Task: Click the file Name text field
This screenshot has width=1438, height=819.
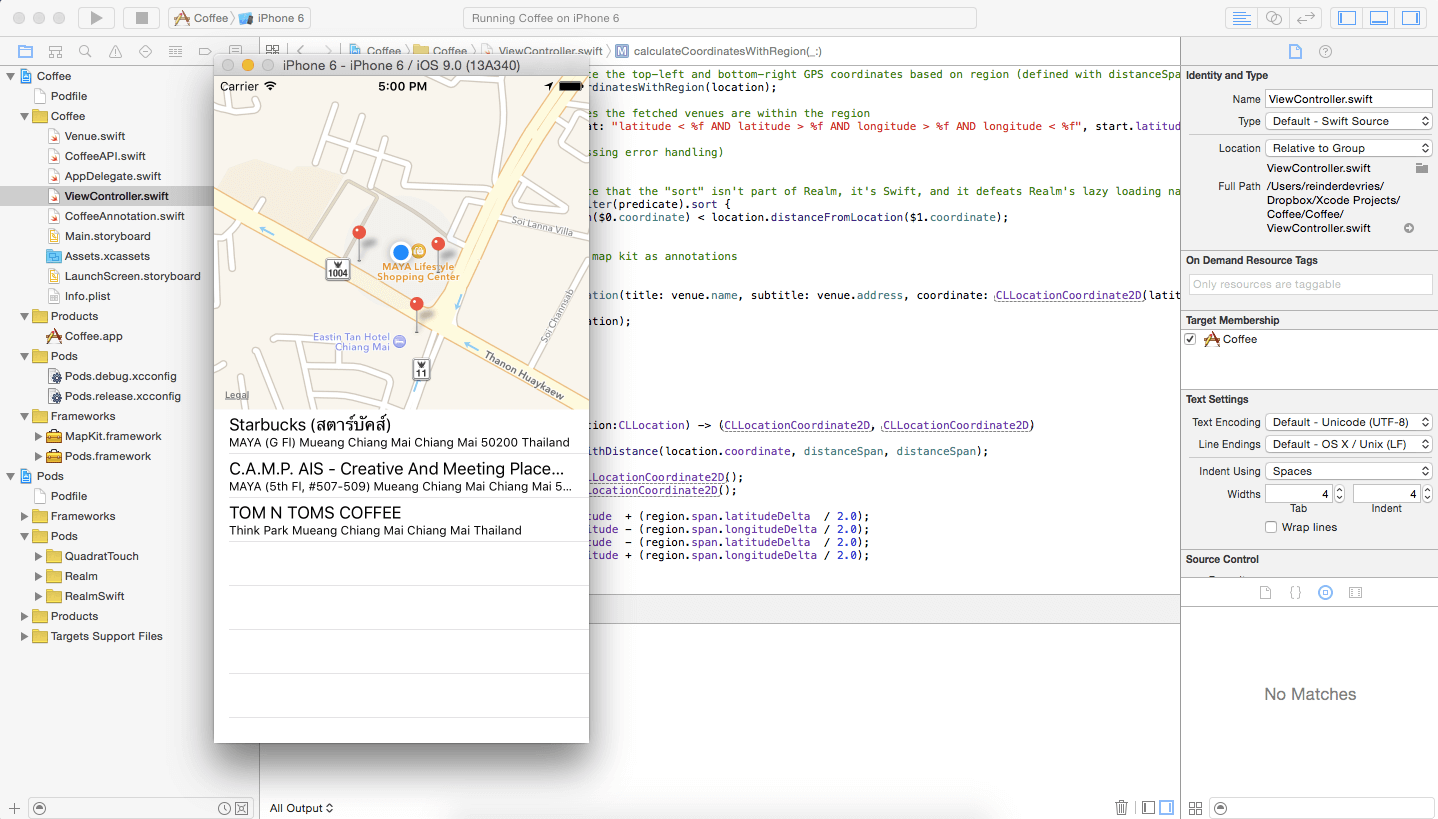Action: [x=1349, y=99]
